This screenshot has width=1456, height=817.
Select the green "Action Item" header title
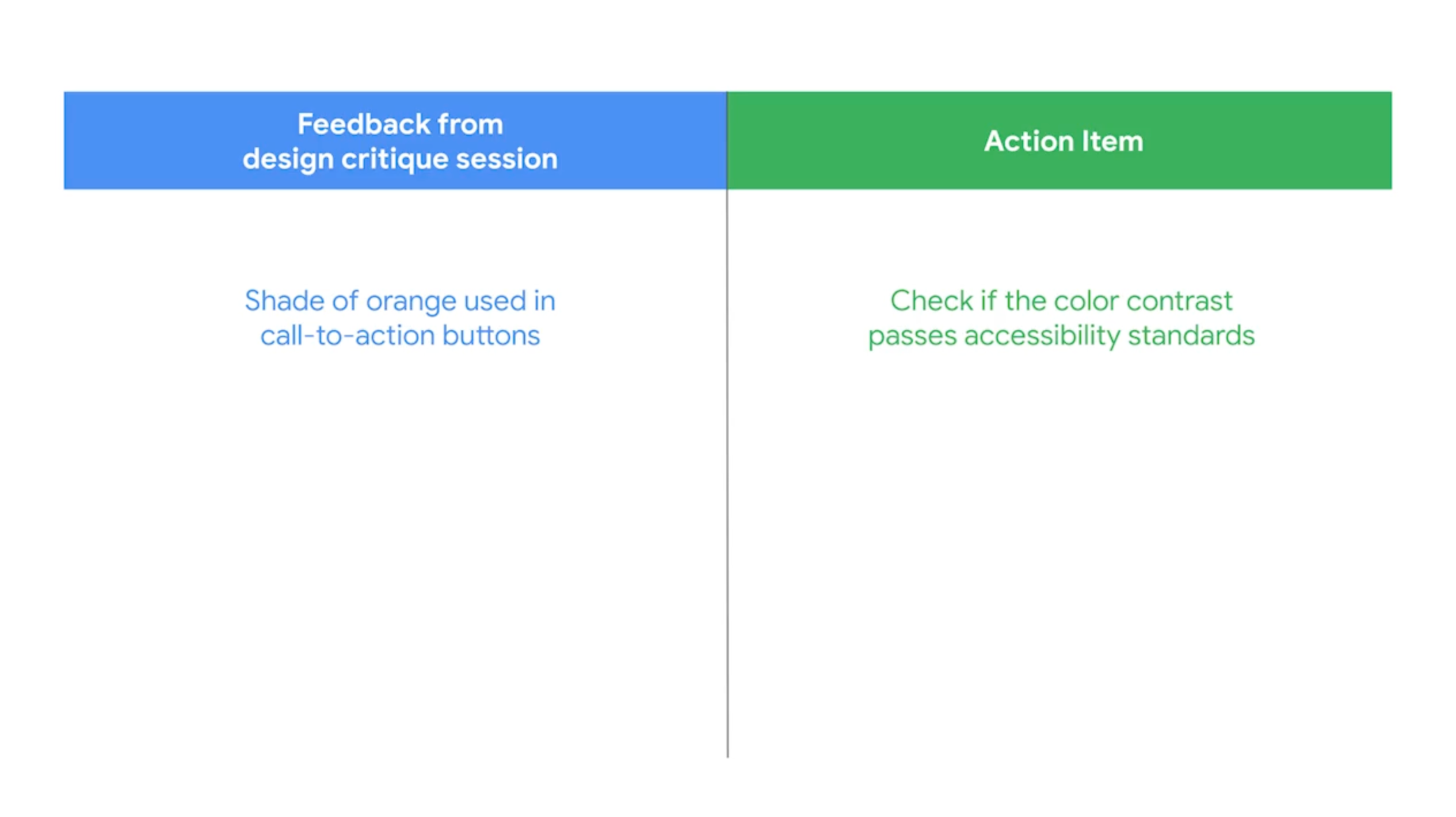click(x=1063, y=142)
